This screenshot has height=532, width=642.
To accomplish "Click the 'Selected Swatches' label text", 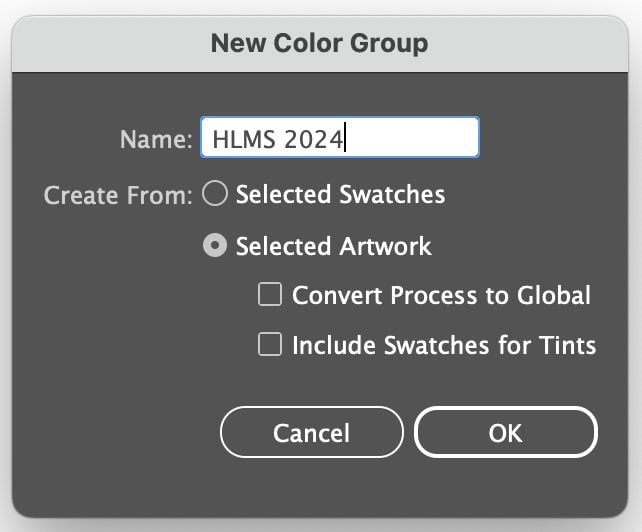I will pos(340,194).
